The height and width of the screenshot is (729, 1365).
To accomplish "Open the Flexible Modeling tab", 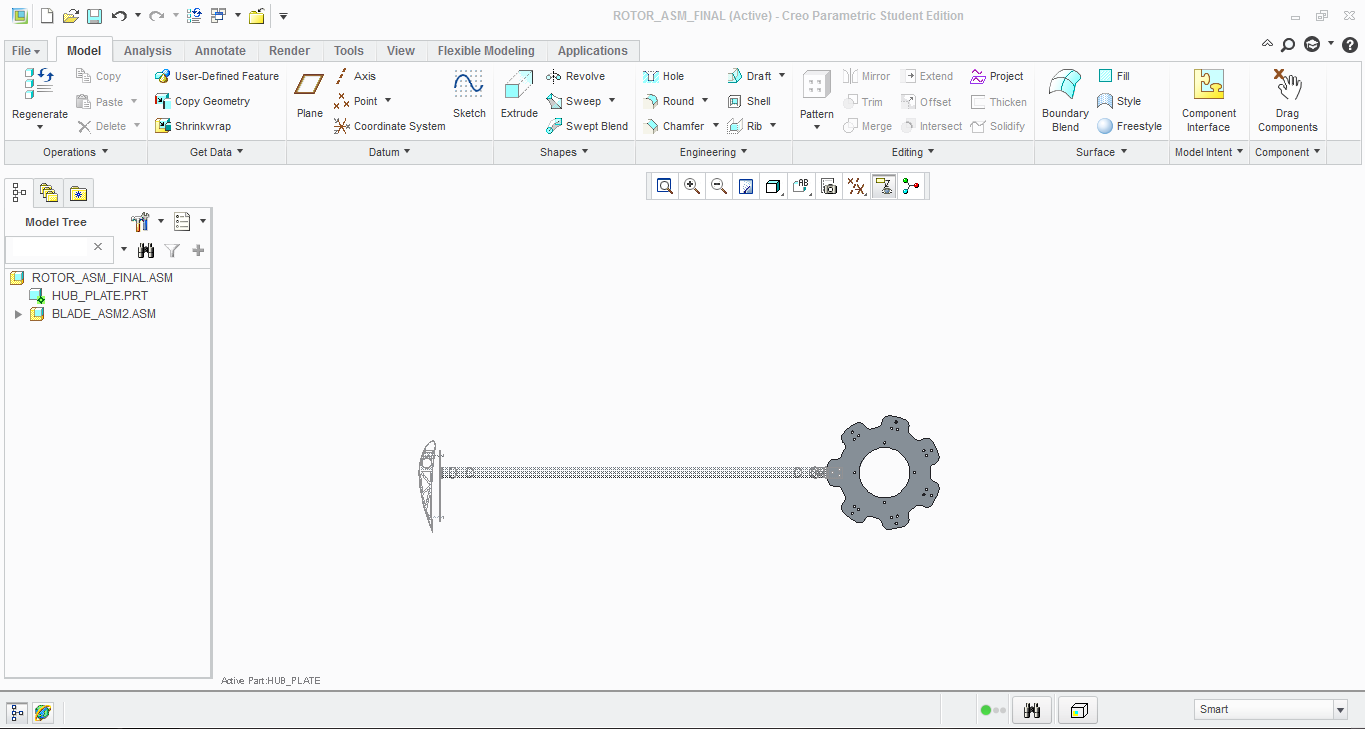I will click(x=486, y=51).
